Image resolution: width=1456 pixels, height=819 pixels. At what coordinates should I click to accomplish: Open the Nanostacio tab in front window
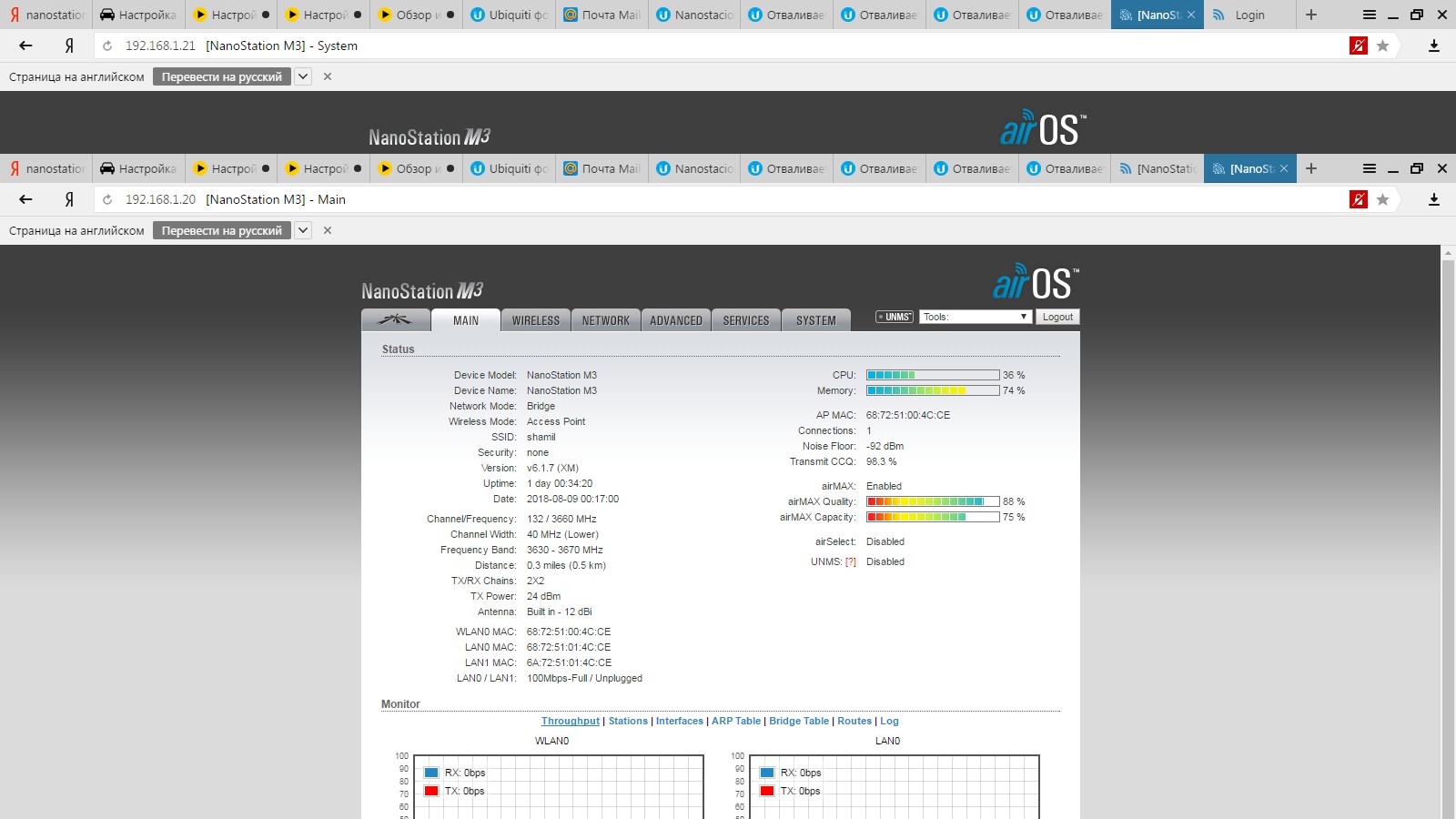click(x=694, y=168)
